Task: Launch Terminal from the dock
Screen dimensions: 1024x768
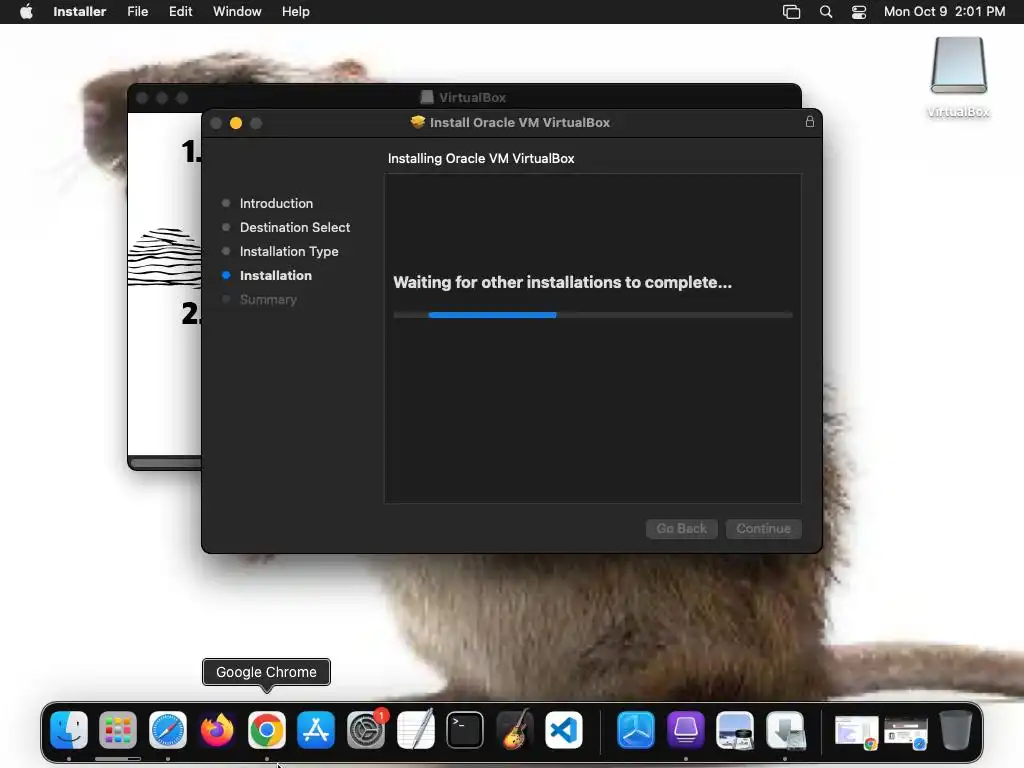Action: pyautogui.click(x=465, y=730)
